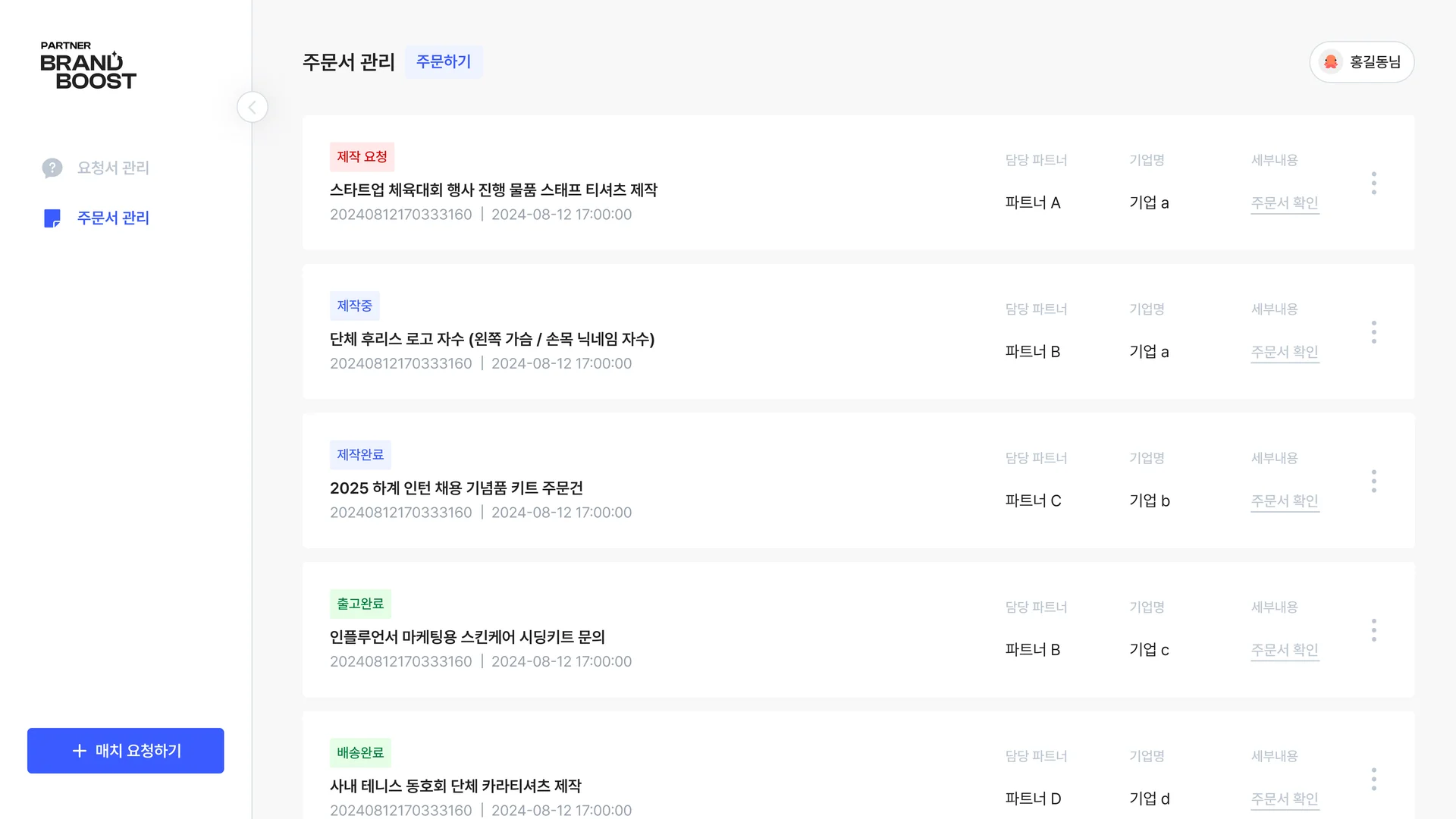1456x819 pixels.
Task: Open 주문서 확인 for the 티셔츠 제작 order
Action: (1285, 202)
